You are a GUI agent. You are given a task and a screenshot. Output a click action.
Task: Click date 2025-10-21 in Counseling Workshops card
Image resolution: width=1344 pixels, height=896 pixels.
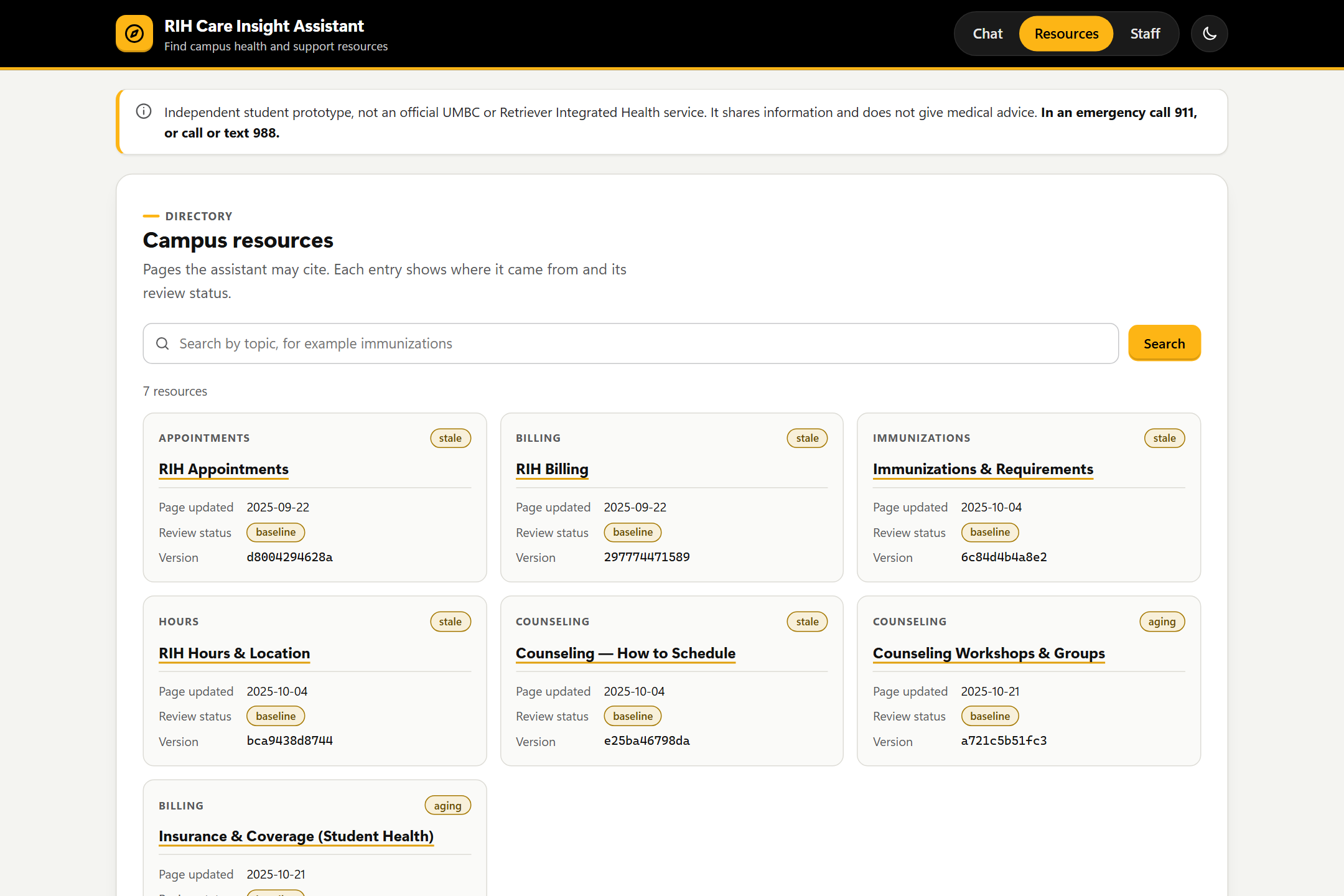(x=991, y=691)
